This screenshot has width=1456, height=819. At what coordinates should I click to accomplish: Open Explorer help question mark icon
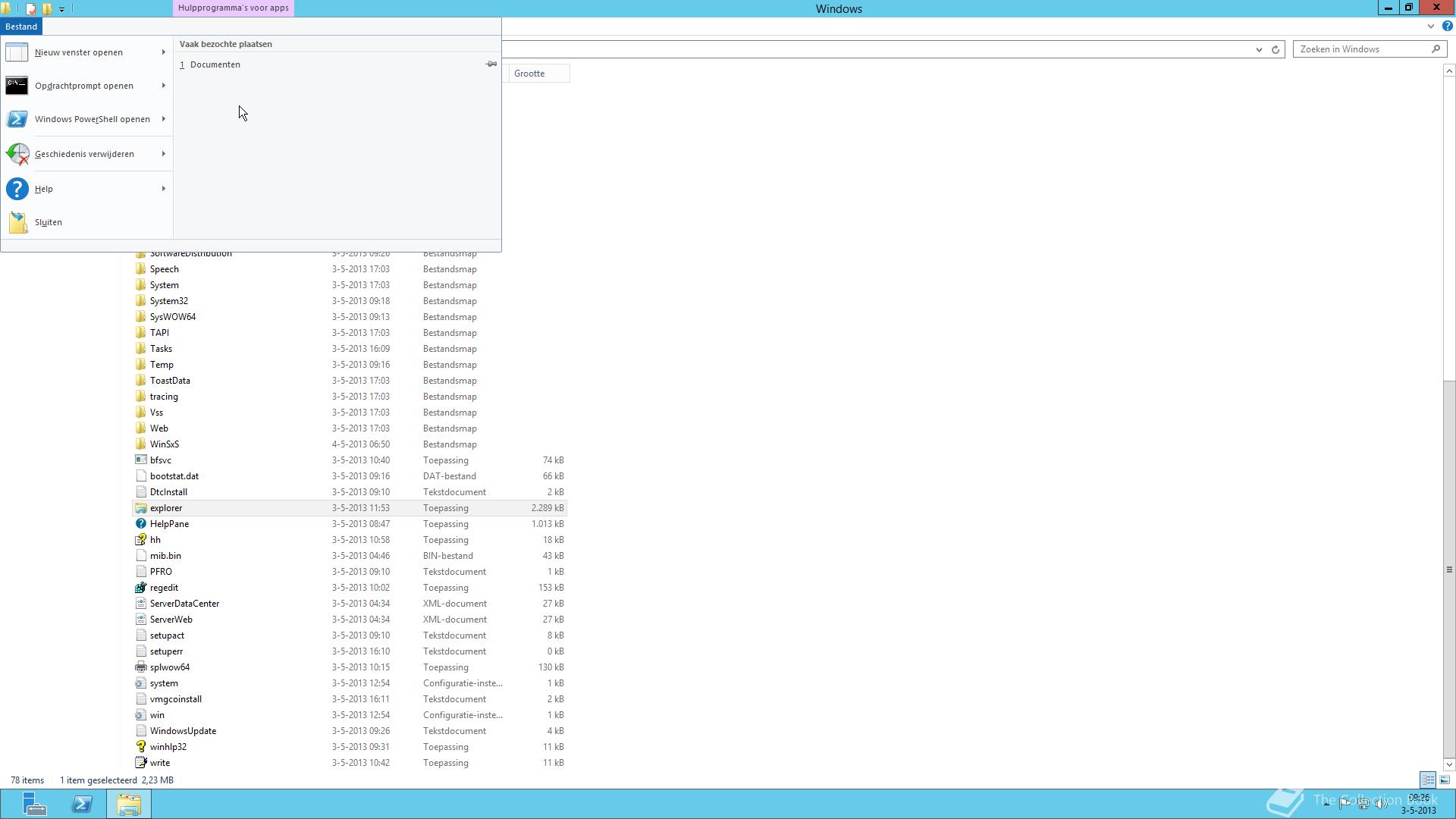(x=1447, y=27)
